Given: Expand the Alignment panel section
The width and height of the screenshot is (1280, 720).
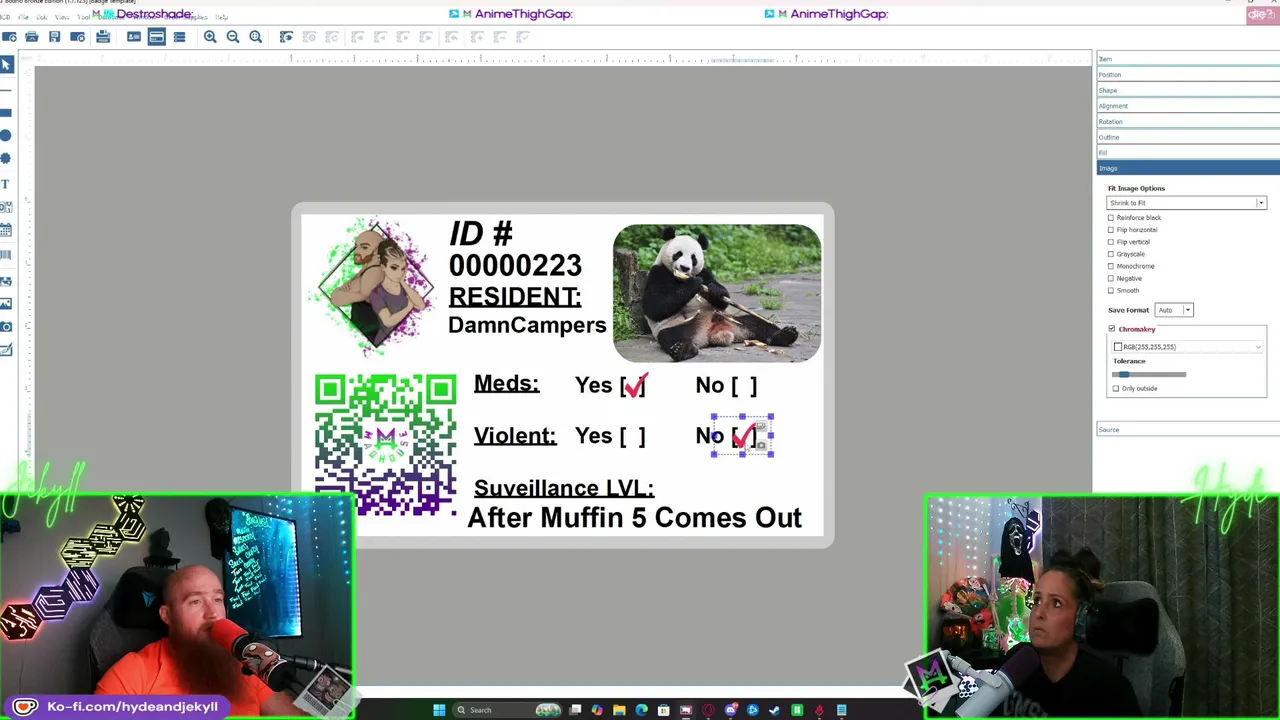Looking at the screenshot, I should [1188, 106].
